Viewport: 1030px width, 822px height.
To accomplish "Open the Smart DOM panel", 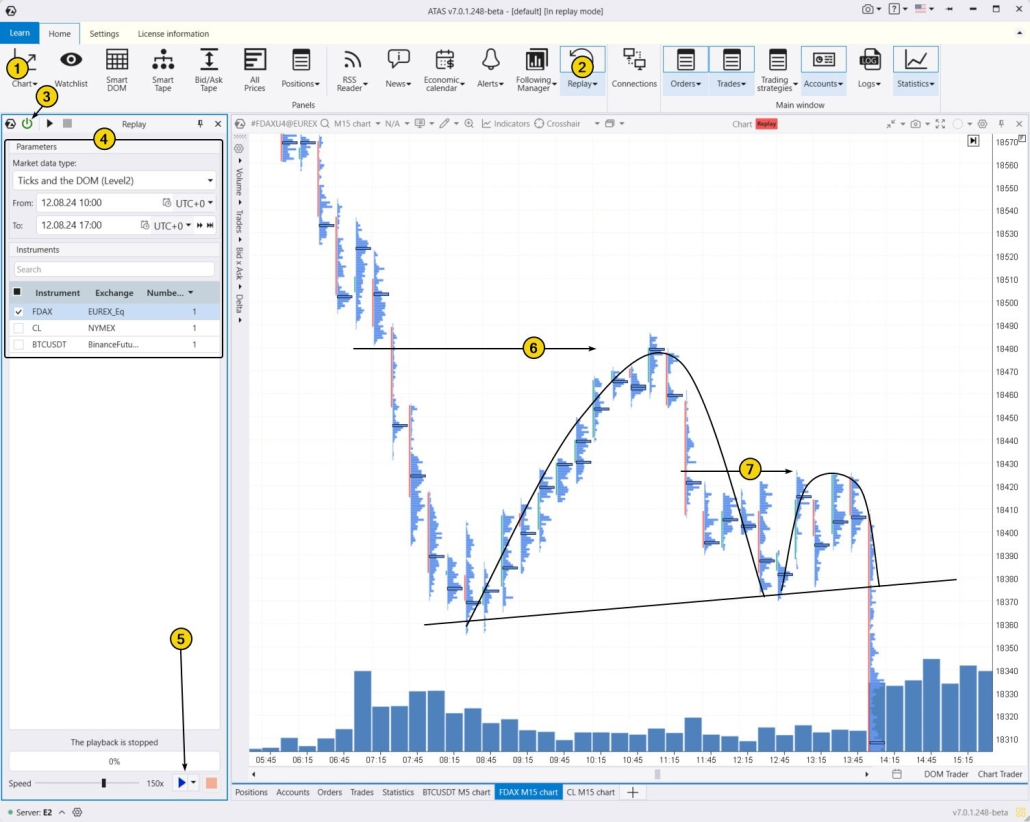I will click(x=116, y=68).
